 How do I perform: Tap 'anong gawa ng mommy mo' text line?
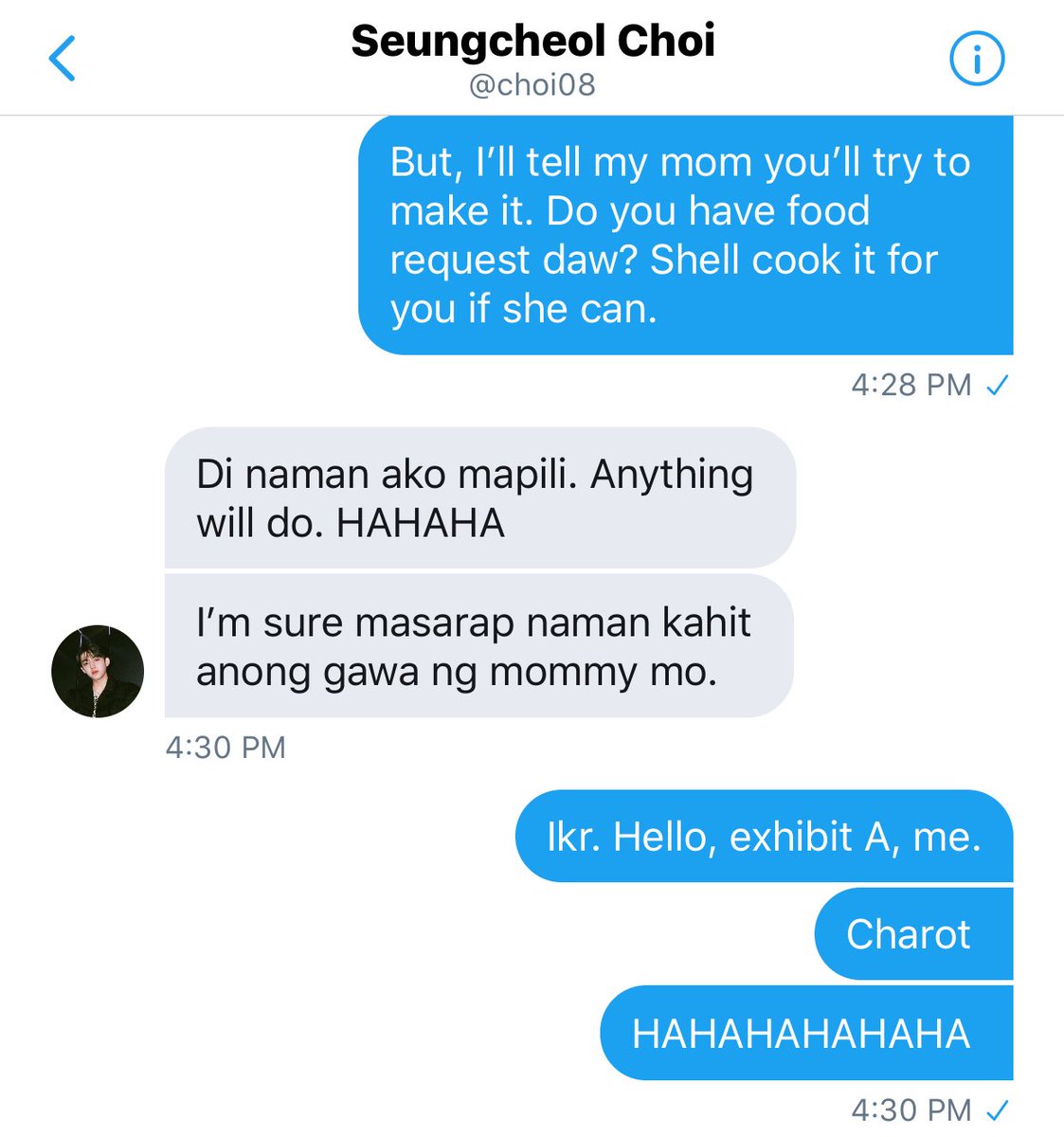point(457,673)
